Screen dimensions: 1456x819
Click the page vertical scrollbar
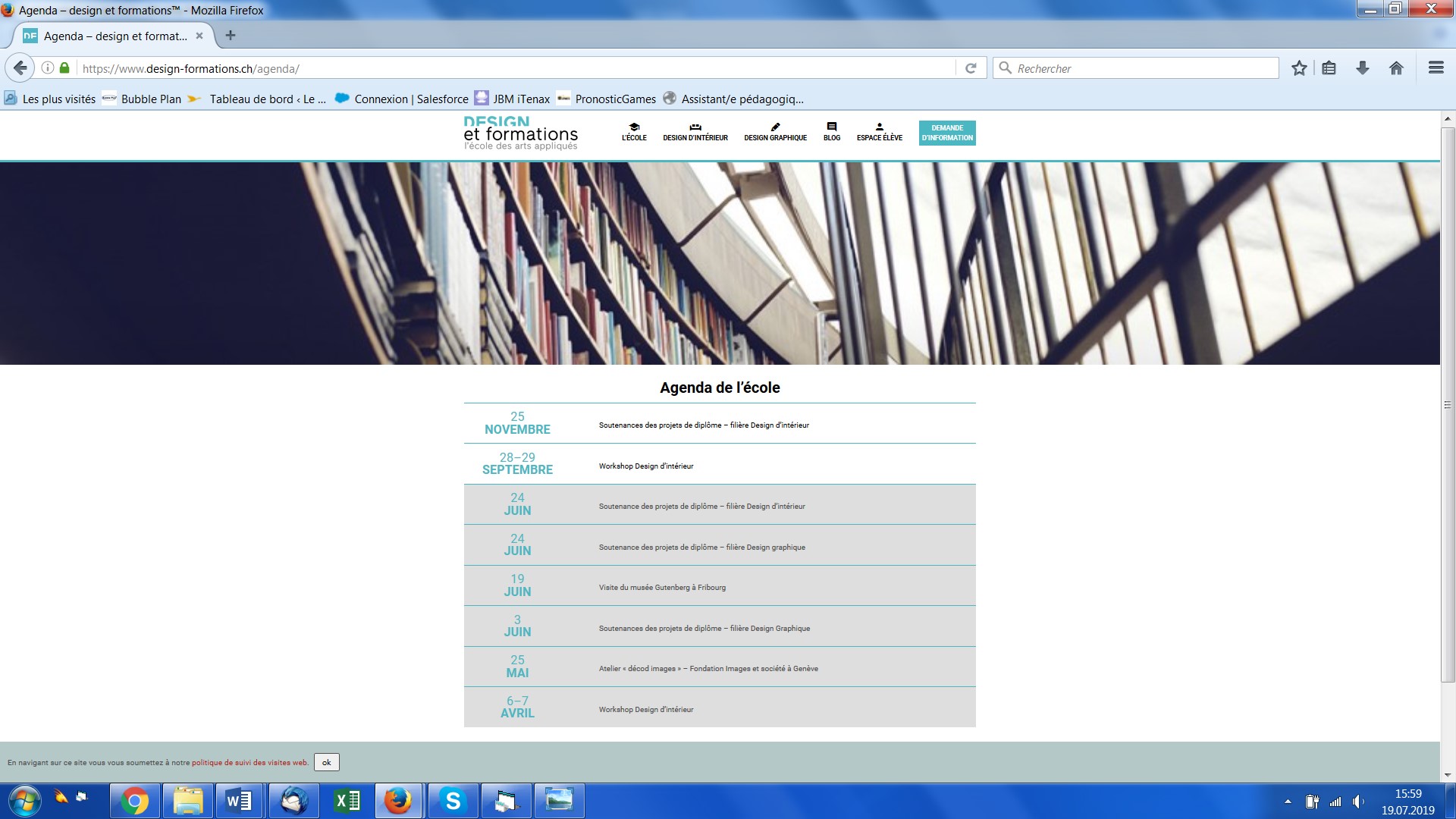point(1448,405)
